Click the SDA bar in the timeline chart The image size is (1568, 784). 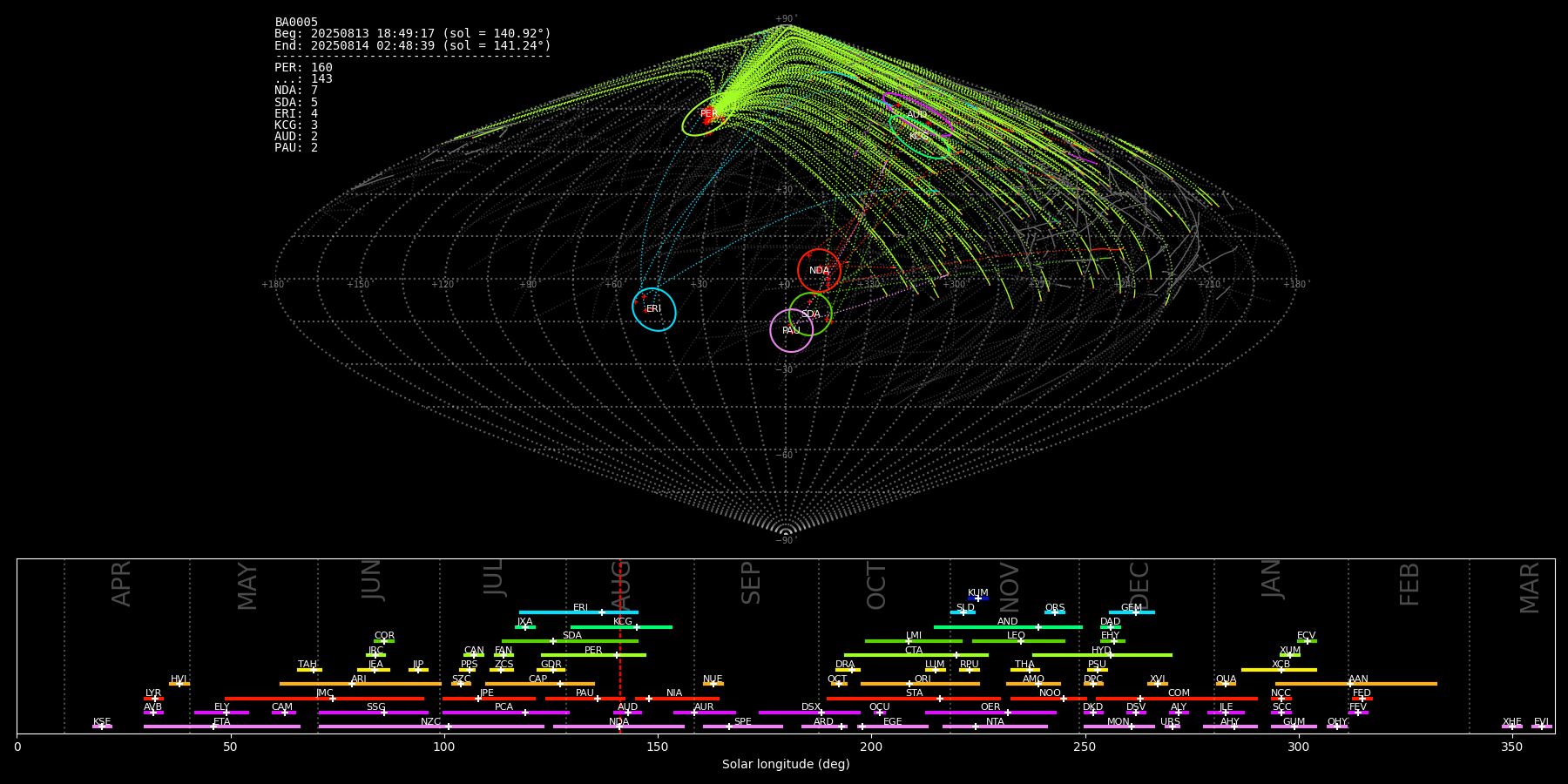pos(570,641)
